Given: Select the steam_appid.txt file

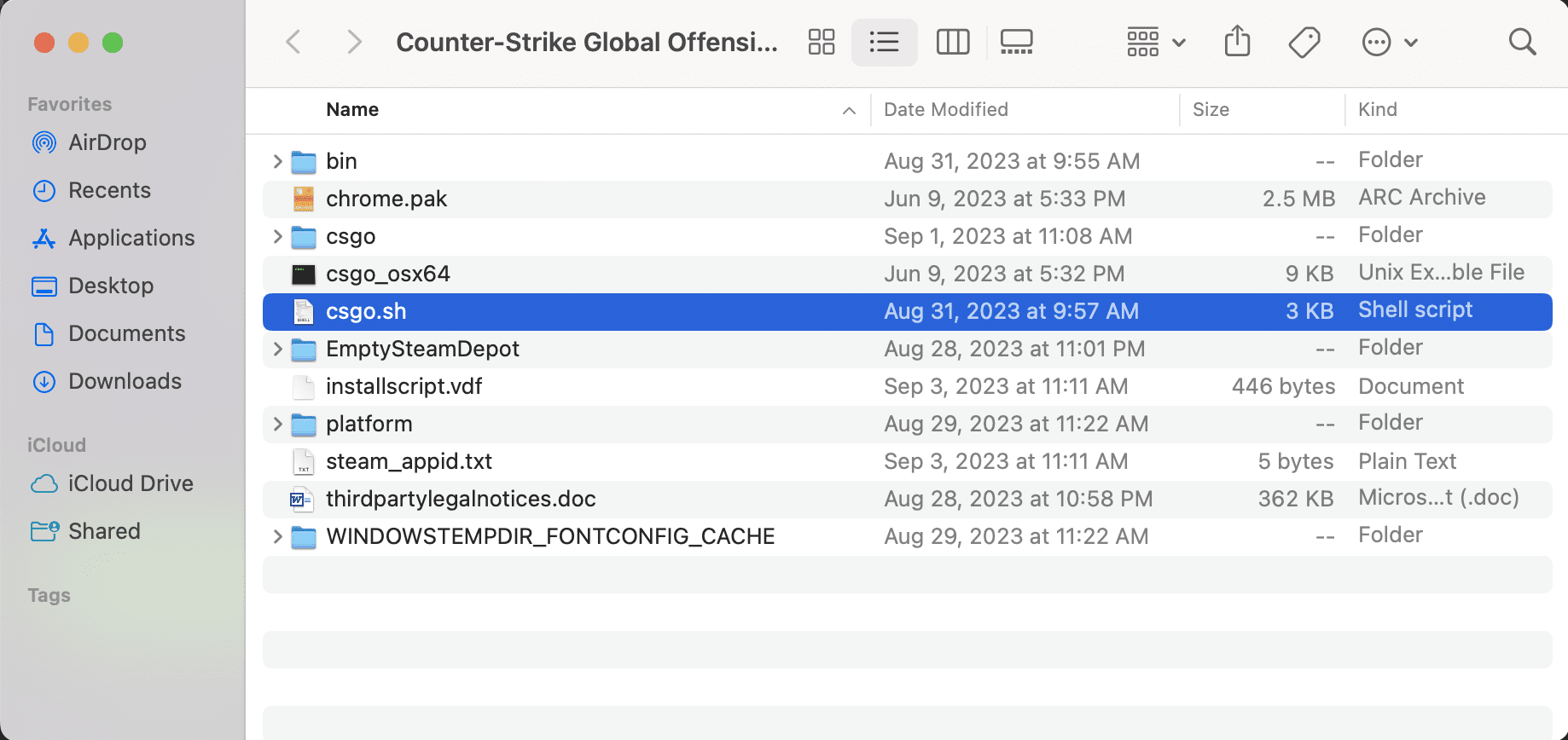Looking at the screenshot, I should tap(907, 461).
